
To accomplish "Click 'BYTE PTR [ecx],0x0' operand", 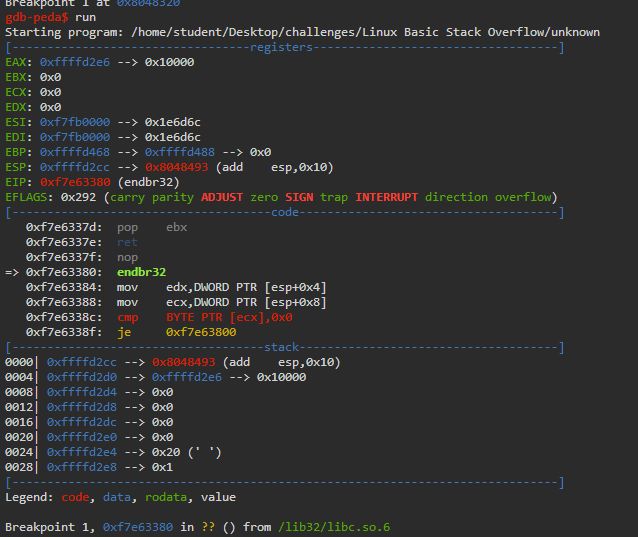I will [229, 317].
